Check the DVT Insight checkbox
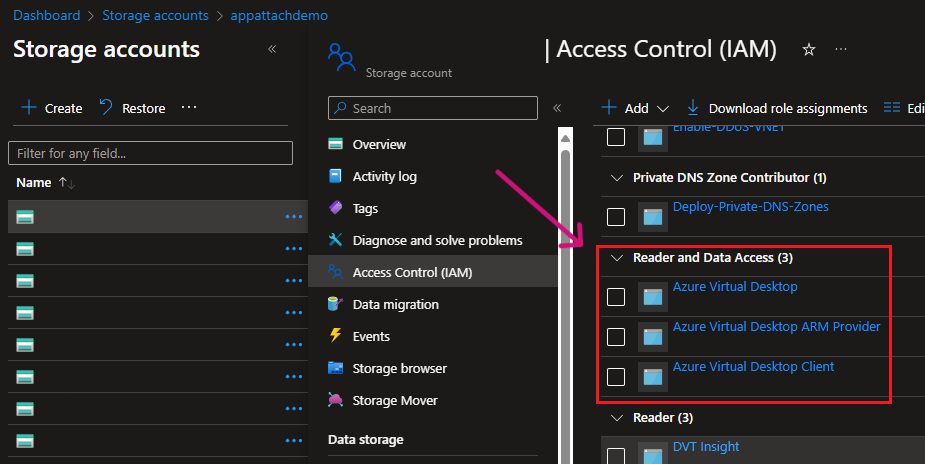 coord(616,456)
